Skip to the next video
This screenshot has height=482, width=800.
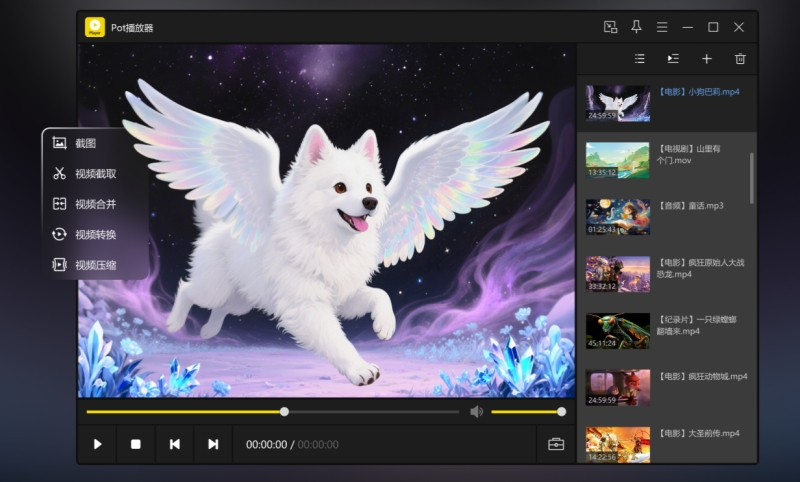coord(213,444)
